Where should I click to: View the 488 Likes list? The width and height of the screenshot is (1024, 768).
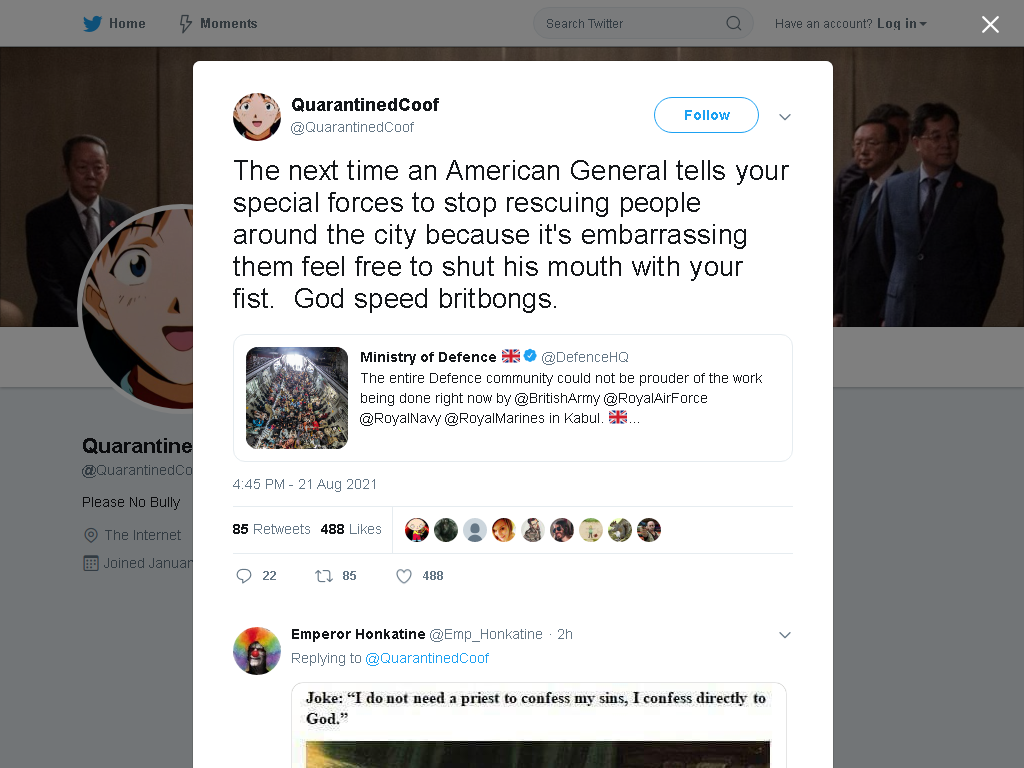coord(351,529)
